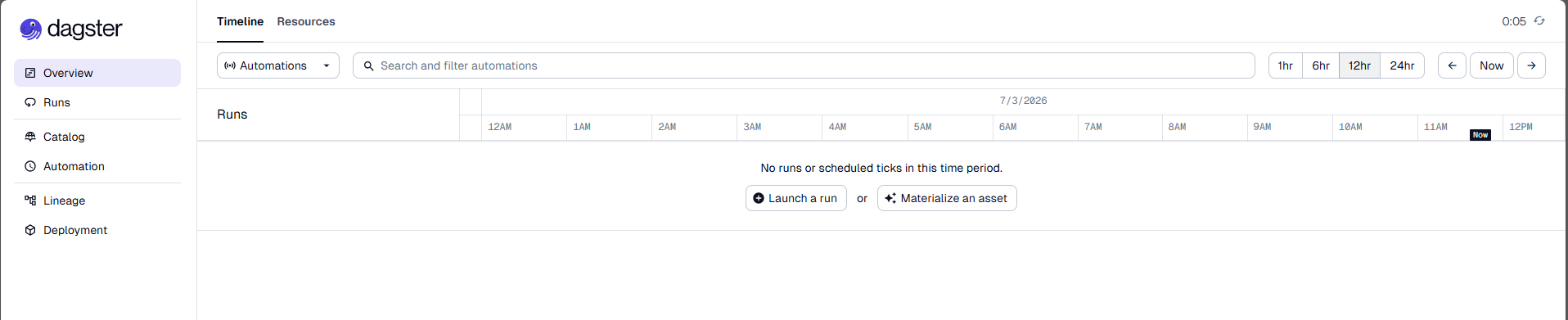Click the Launch a run button
The width and height of the screenshot is (1568, 320).
pos(796,198)
